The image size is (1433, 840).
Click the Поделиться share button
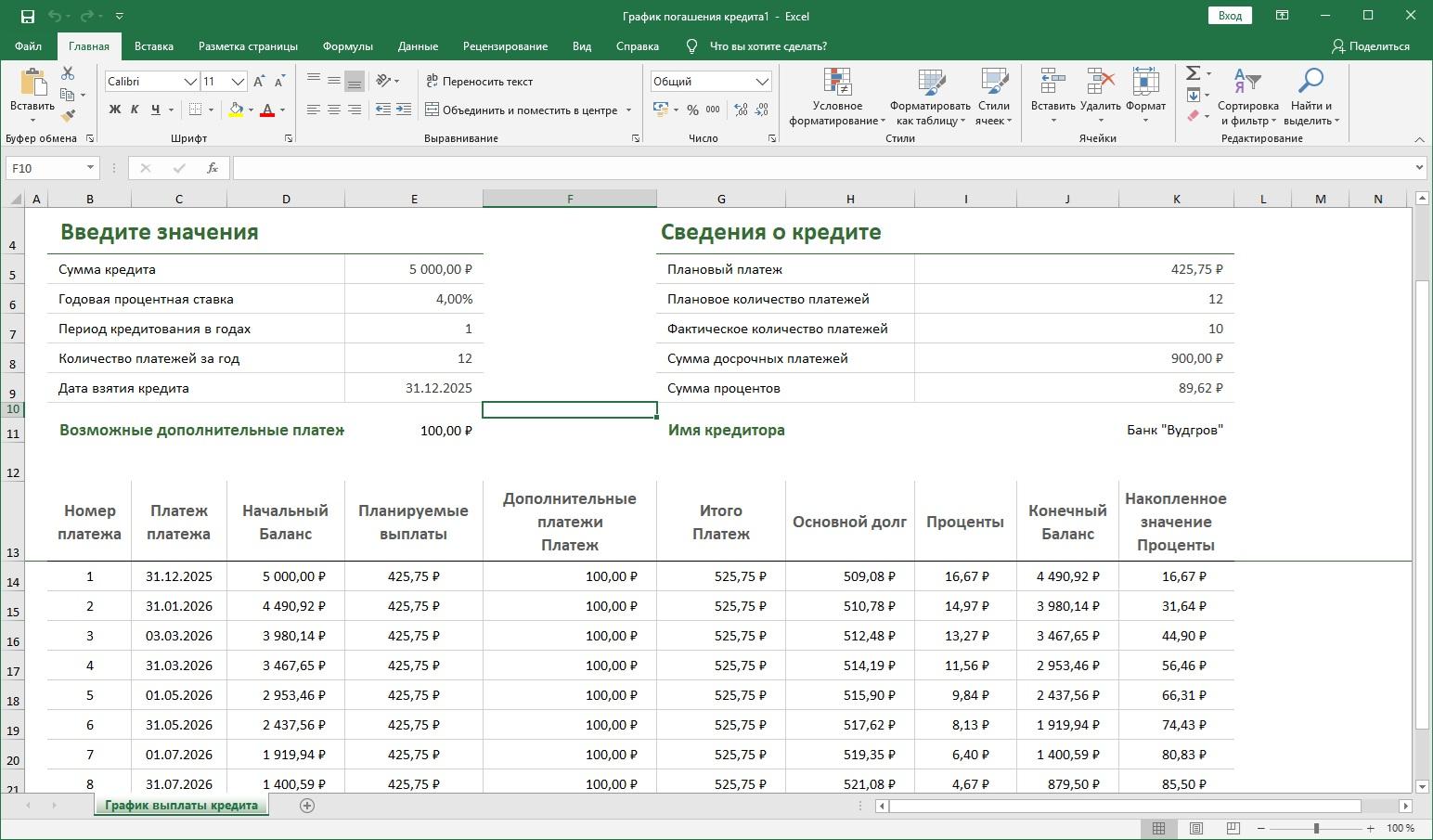[x=1370, y=46]
